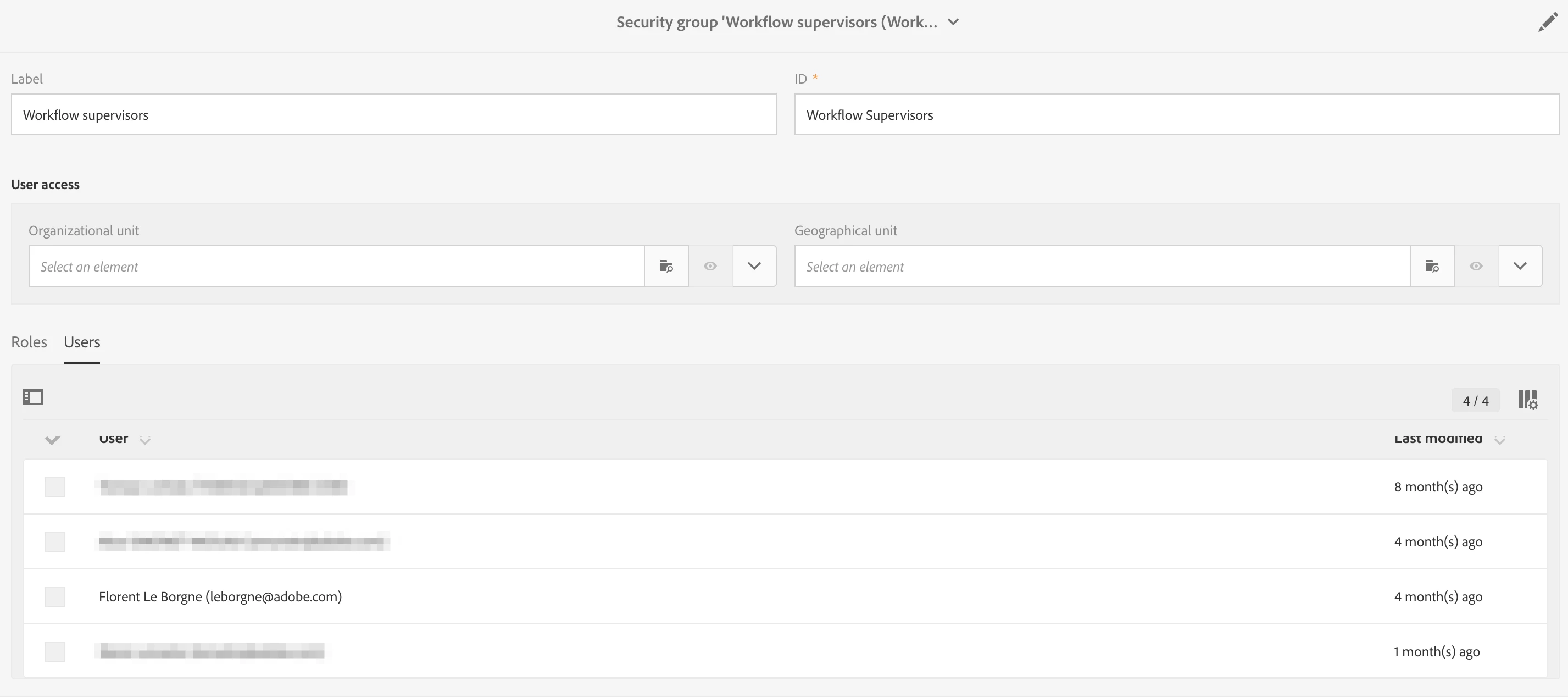This screenshot has height=697, width=1568.
Task: Sort by the User column header
Action: (x=114, y=439)
